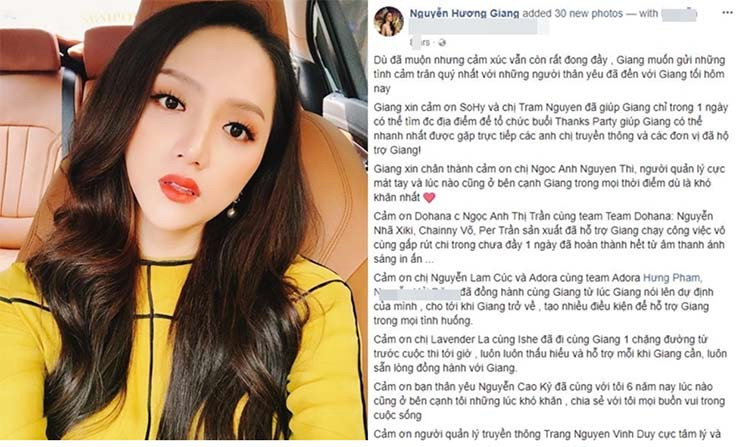The height and width of the screenshot is (447, 737).
Task: Click the blurred name beside Hưng Pham
Action: coord(416,292)
